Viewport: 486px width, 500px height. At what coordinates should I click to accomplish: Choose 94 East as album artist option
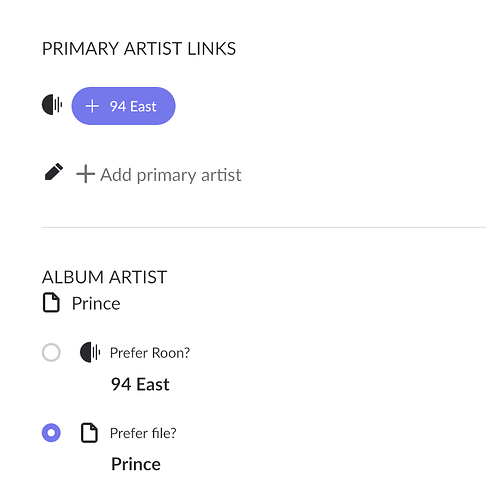[140, 384]
